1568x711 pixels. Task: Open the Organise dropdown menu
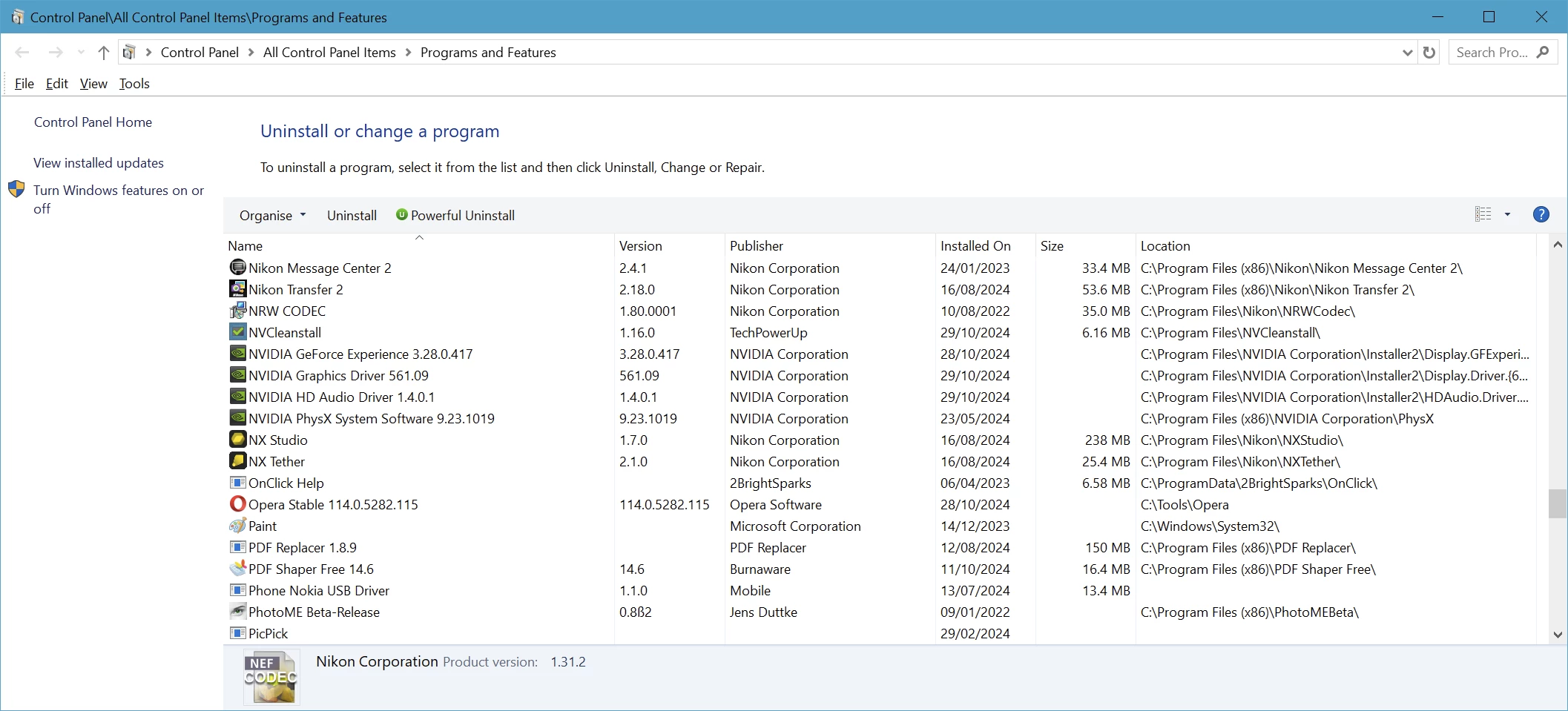click(271, 215)
